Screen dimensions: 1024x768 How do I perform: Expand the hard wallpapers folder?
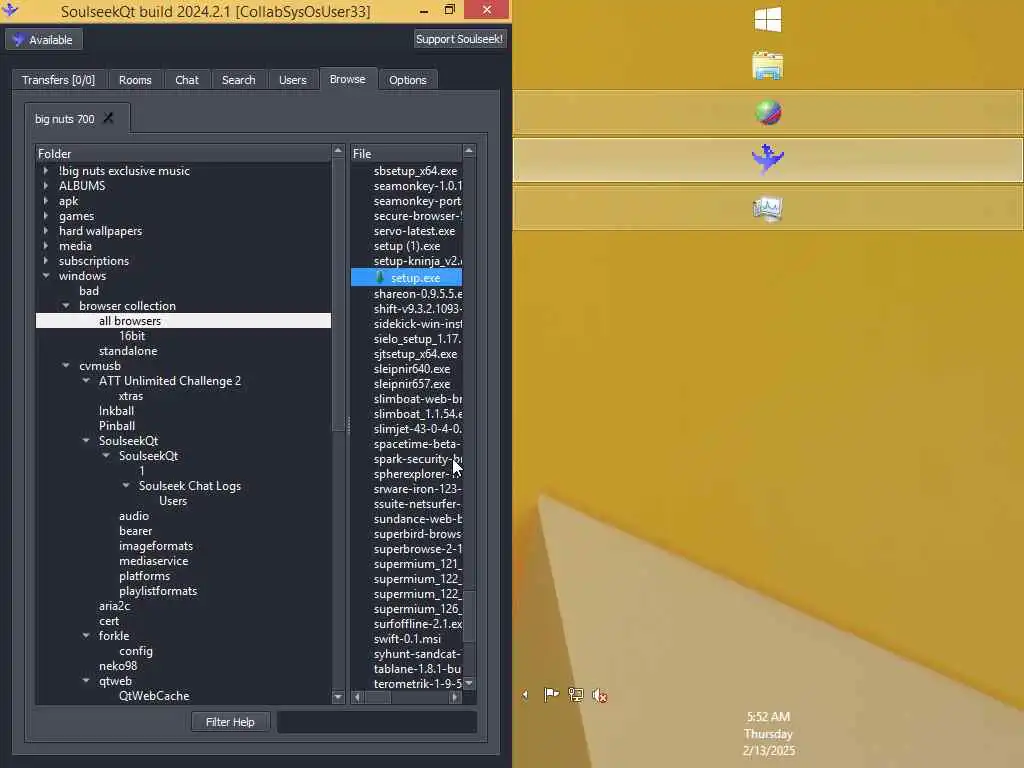(x=46, y=231)
